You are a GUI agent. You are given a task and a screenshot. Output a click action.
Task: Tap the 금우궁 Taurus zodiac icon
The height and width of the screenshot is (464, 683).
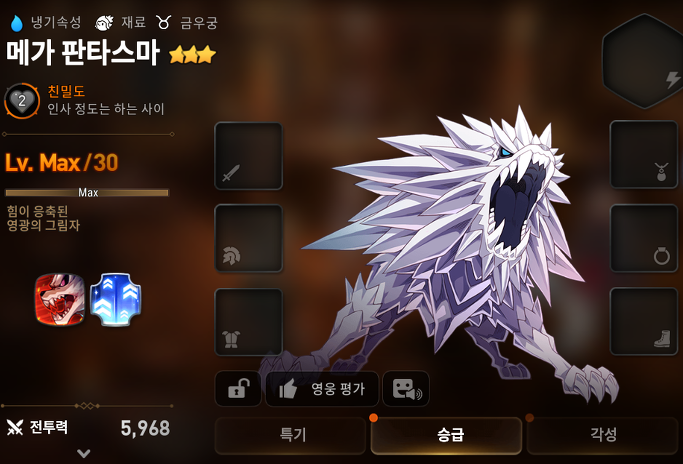(163, 22)
